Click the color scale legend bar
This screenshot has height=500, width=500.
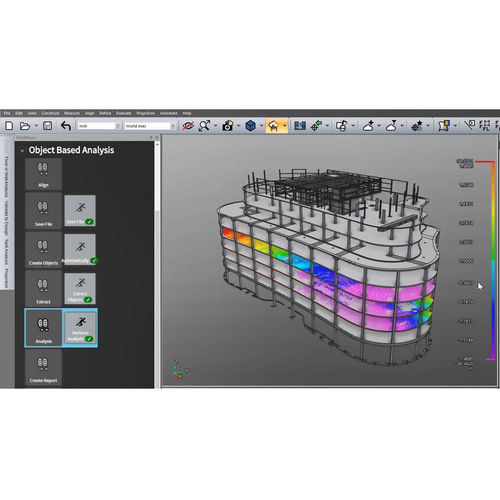(x=493, y=260)
